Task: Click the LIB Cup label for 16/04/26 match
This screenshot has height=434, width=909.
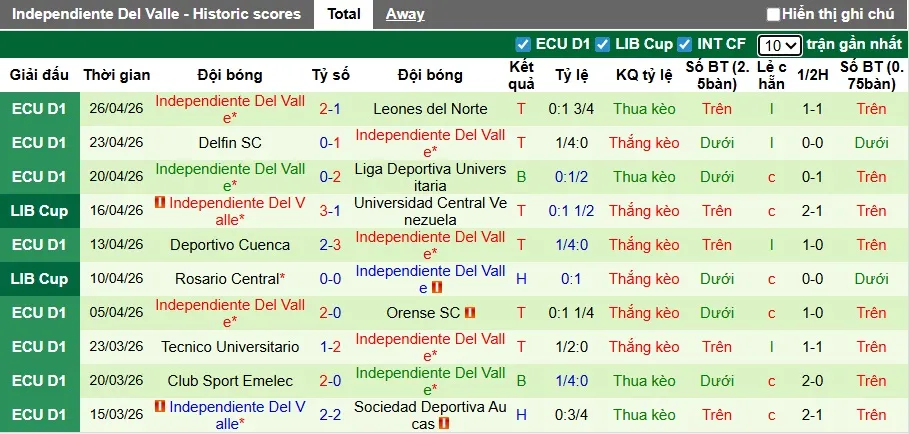Action: (x=40, y=211)
